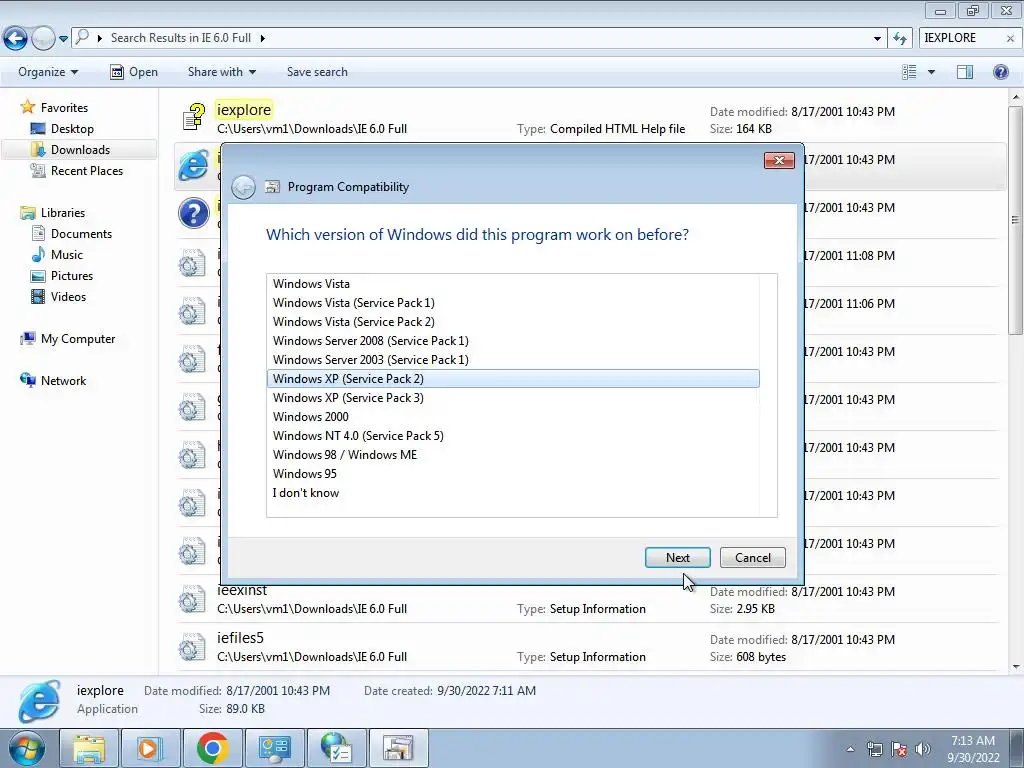Open Control Panel taskbar item
This screenshot has height=768, width=1024.
pyautogui.click(x=273, y=748)
